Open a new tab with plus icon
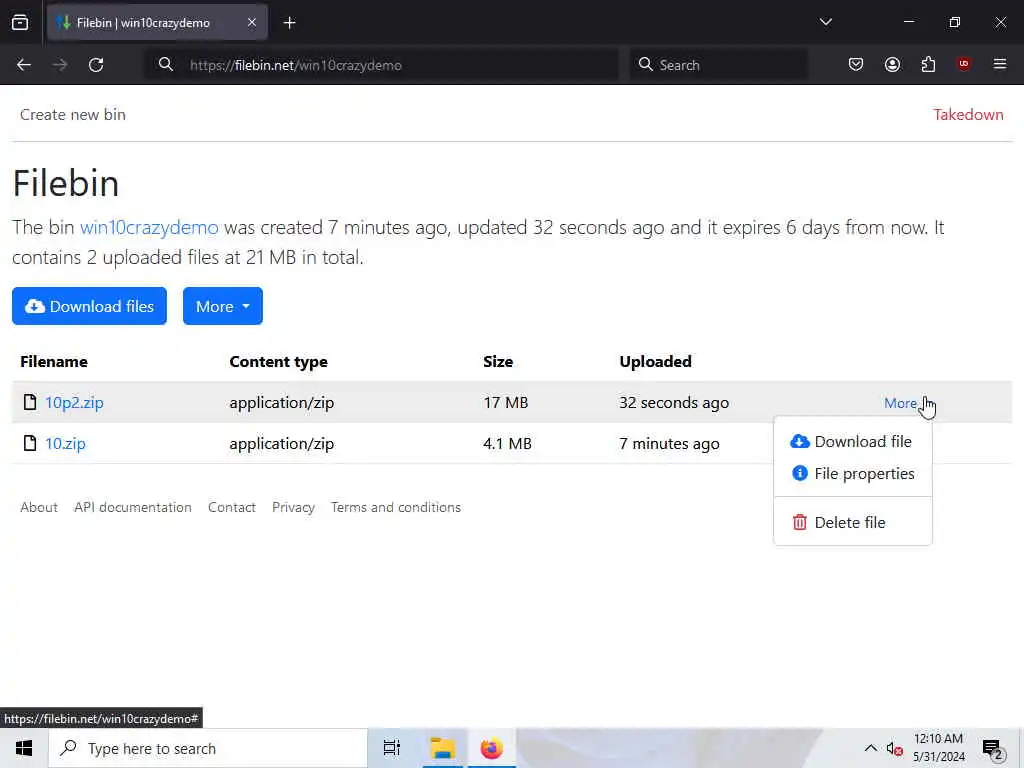The width and height of the screenshot is (1024, 768). [x=289, y=23]
